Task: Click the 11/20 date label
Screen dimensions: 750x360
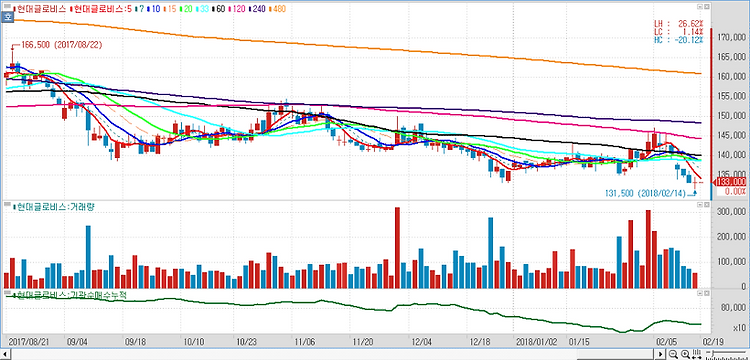Action: click(363, 342)
